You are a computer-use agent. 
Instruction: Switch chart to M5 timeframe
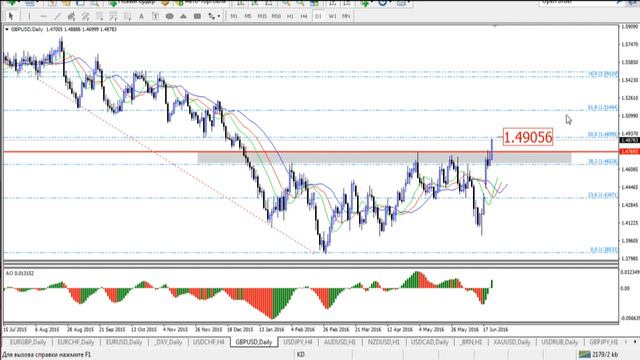(248, 16)
